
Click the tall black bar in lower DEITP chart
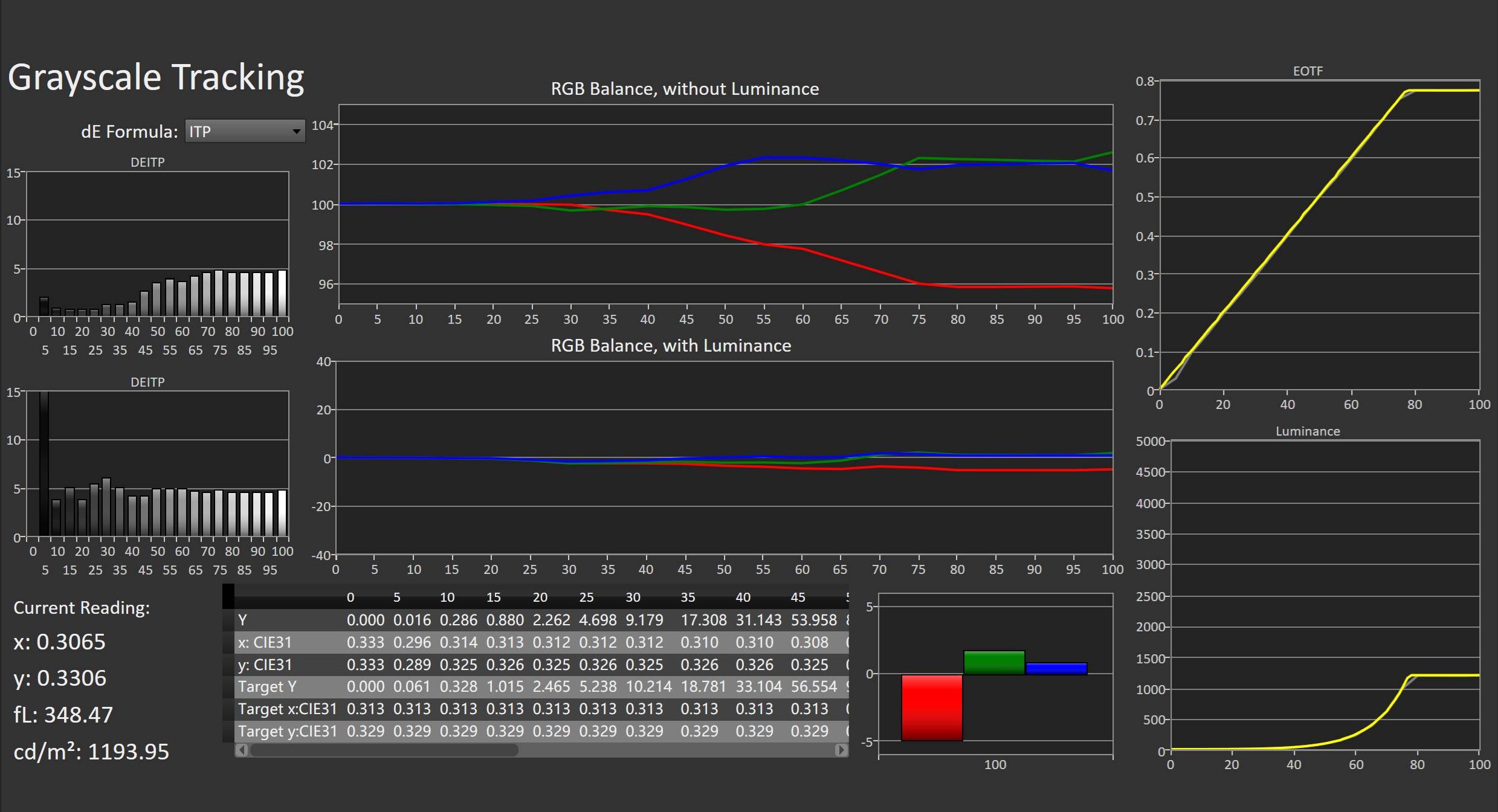44,463
